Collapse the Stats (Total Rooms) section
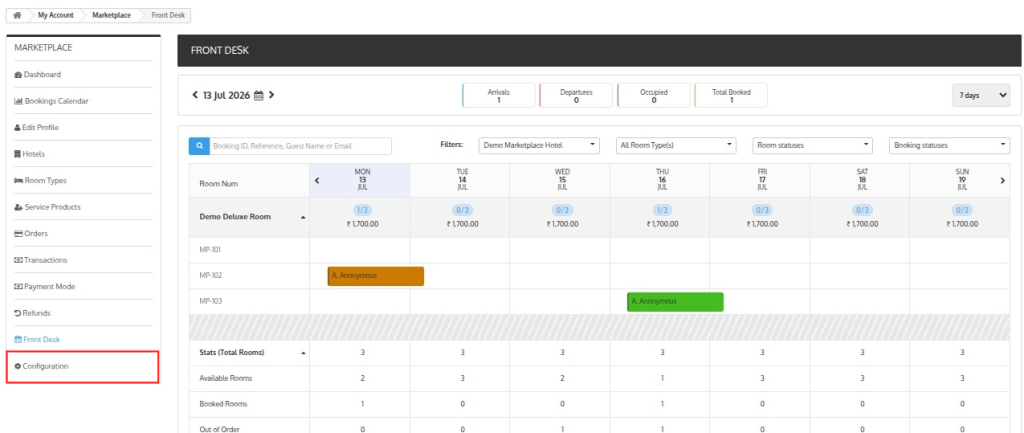 (303, 353)
